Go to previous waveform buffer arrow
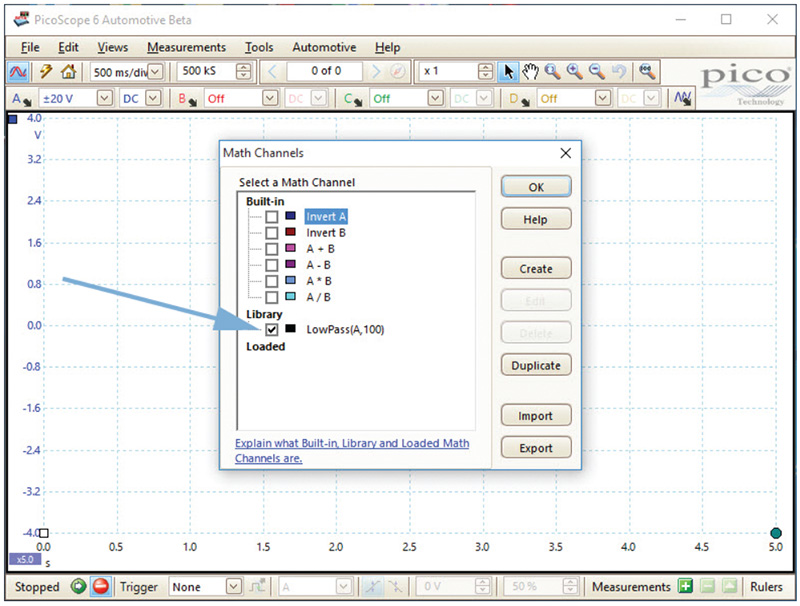The image size is (800, 606). (x=272, y=71)
